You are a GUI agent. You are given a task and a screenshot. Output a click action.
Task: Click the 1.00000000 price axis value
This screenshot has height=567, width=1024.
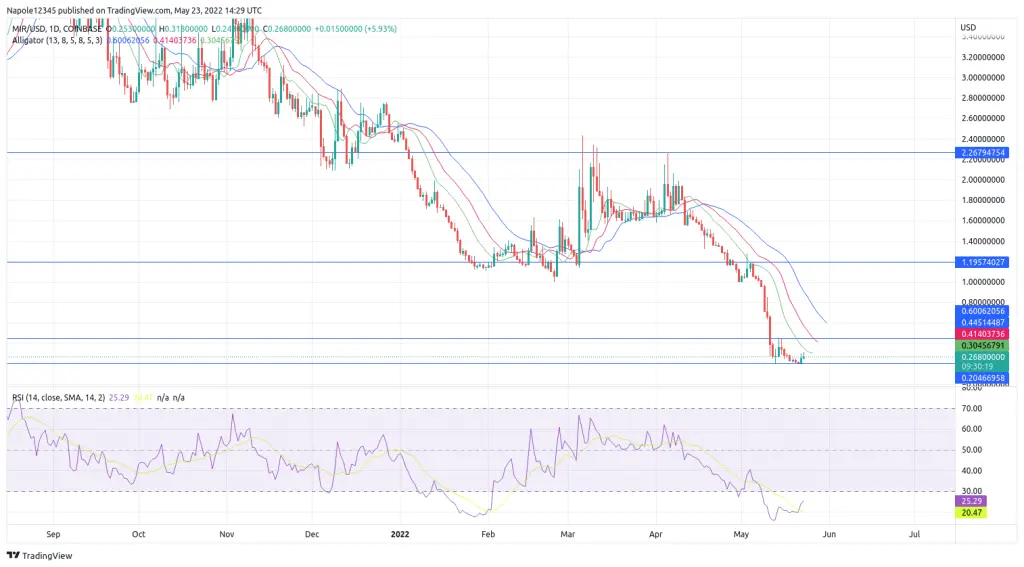coord(983,282)
